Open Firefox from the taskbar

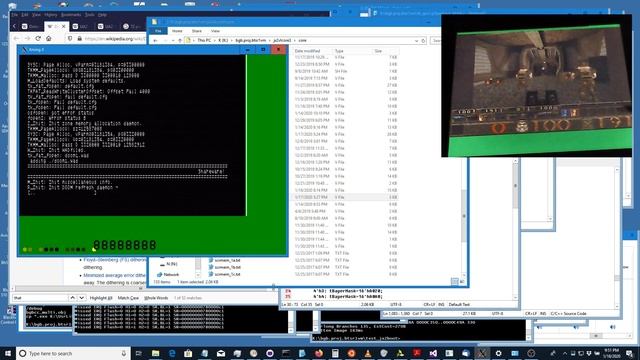(319, 353)
